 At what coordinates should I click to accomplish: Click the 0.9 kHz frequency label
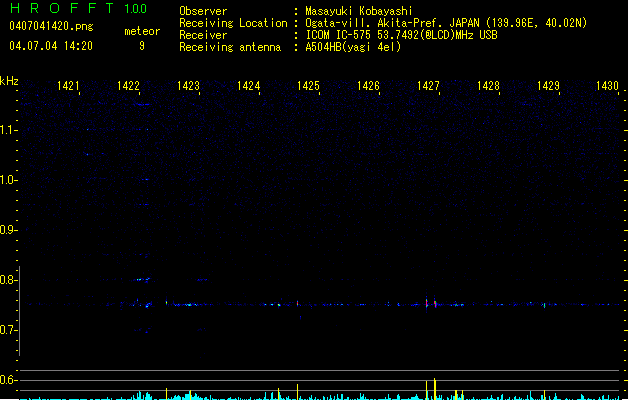tap(8, 230)
